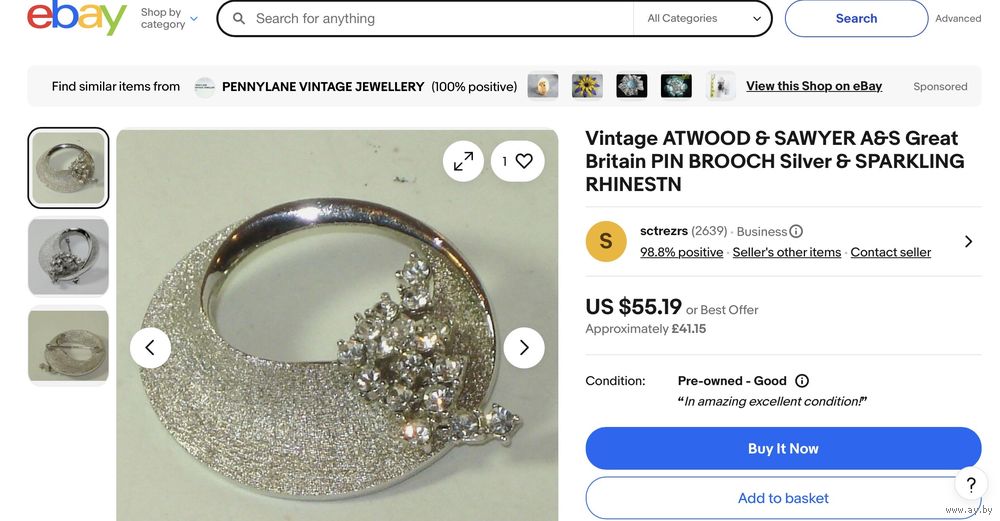The width and height of the screenshot is (1000, 521).
Task: Expand the All Categories dropdown
Action: [x=703, y=19]
